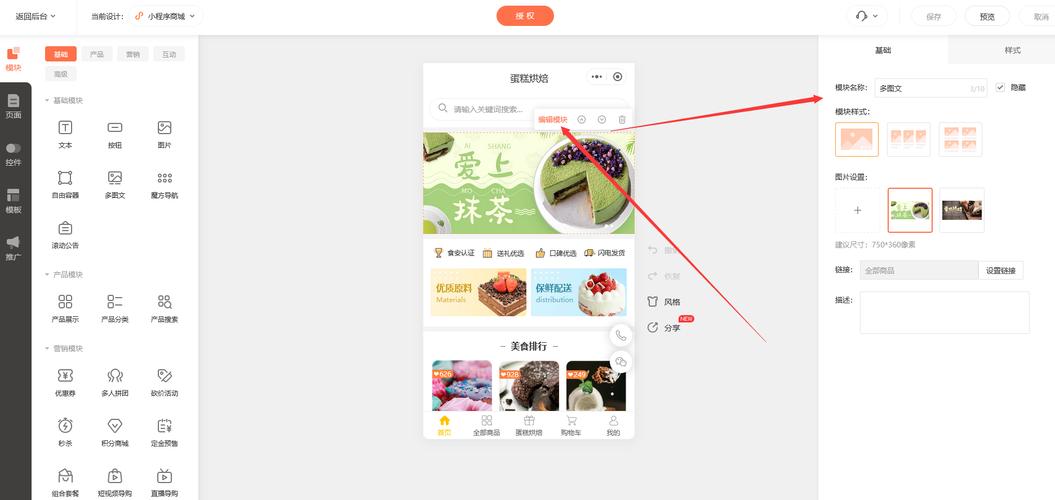Switch to the 样式 tab

1012,50
